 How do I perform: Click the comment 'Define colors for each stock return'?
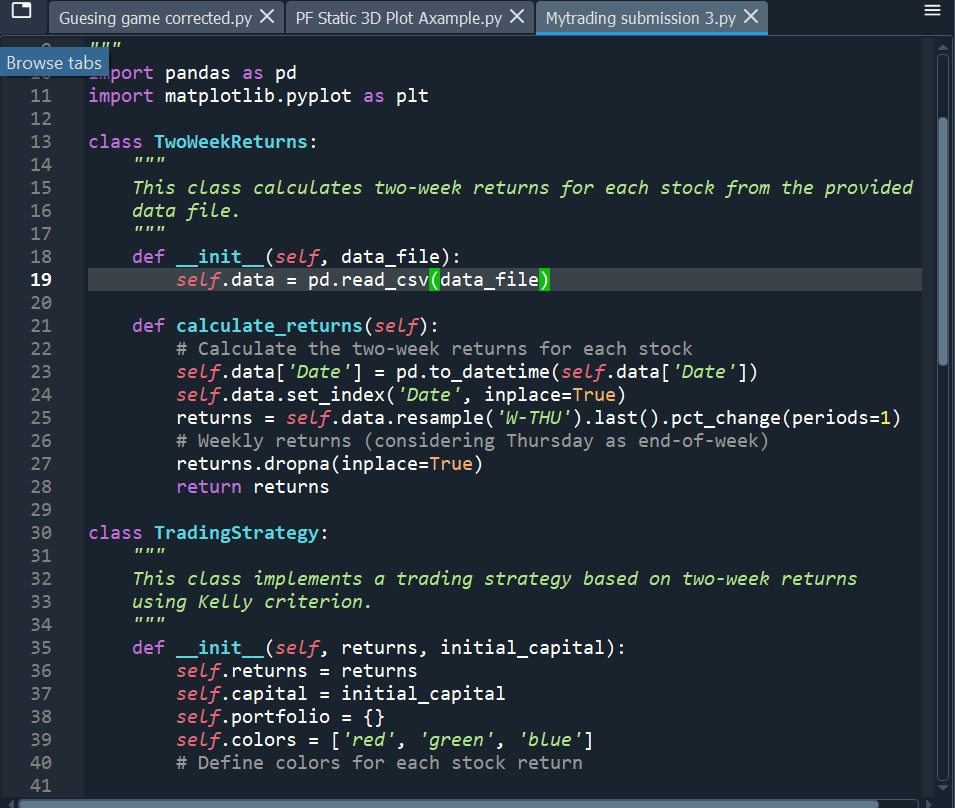click(x=379, y=763)
